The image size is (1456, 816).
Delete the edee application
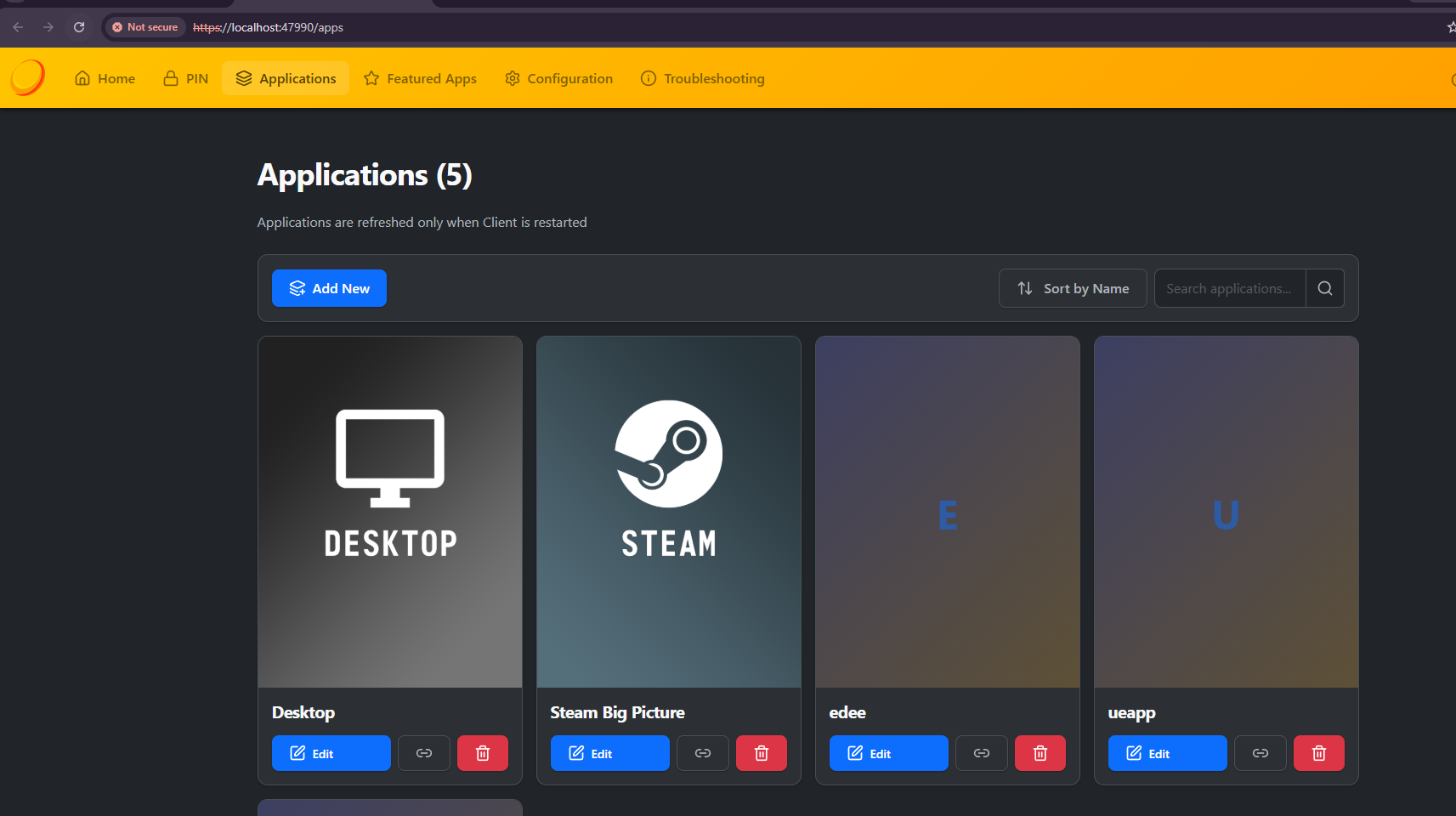[1040, 753]
